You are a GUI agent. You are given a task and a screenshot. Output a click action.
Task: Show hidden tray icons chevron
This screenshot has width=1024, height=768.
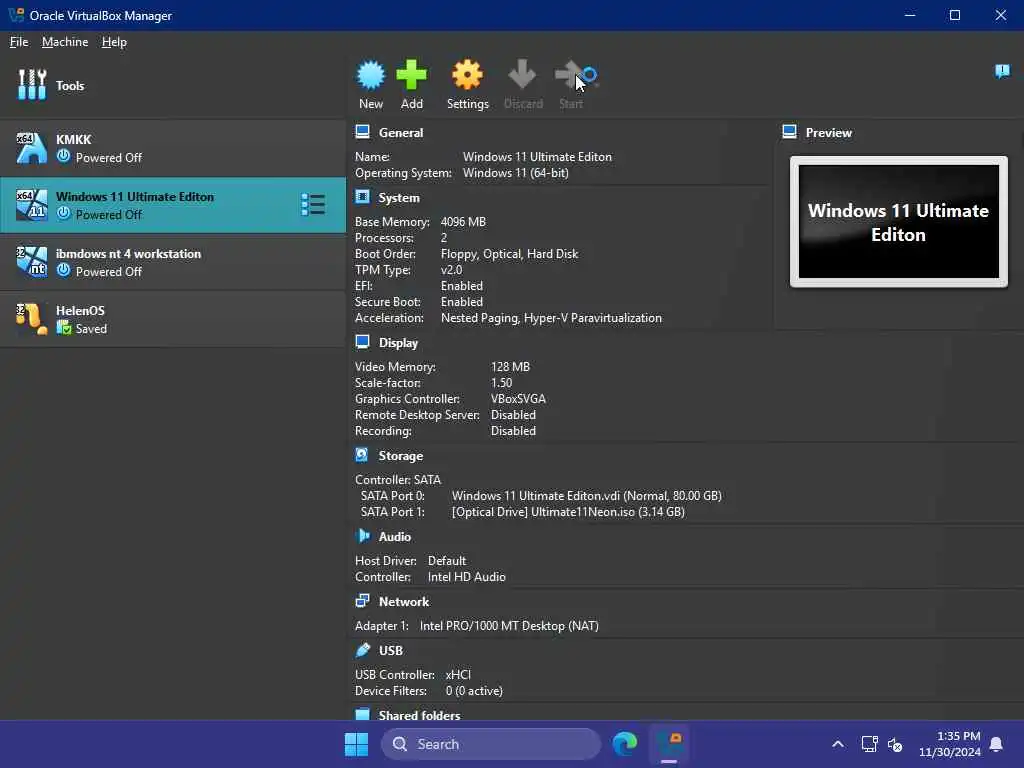[x=838, y=744]
